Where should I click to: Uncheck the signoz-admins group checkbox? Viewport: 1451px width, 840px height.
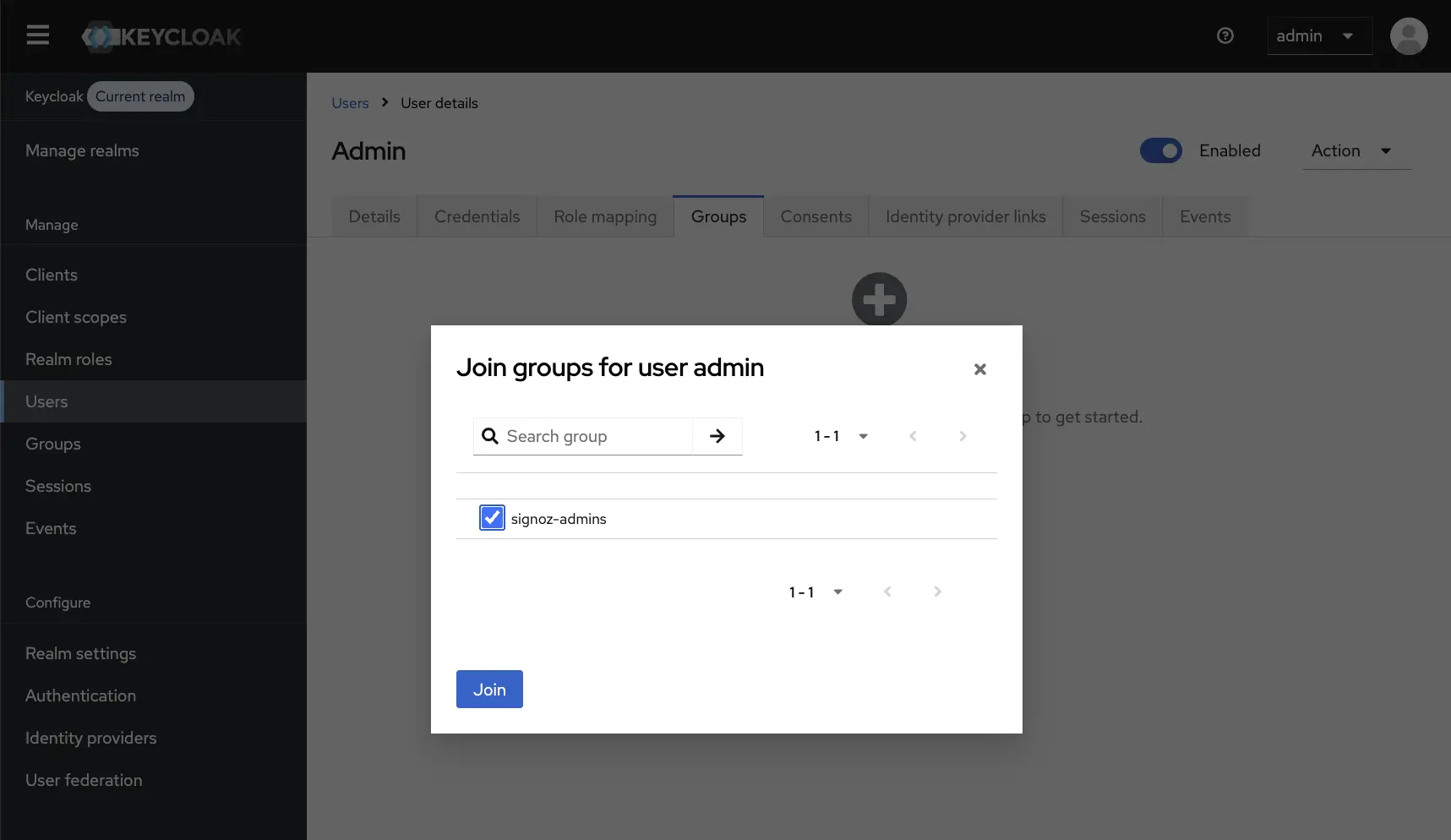(x=492, y=517)
